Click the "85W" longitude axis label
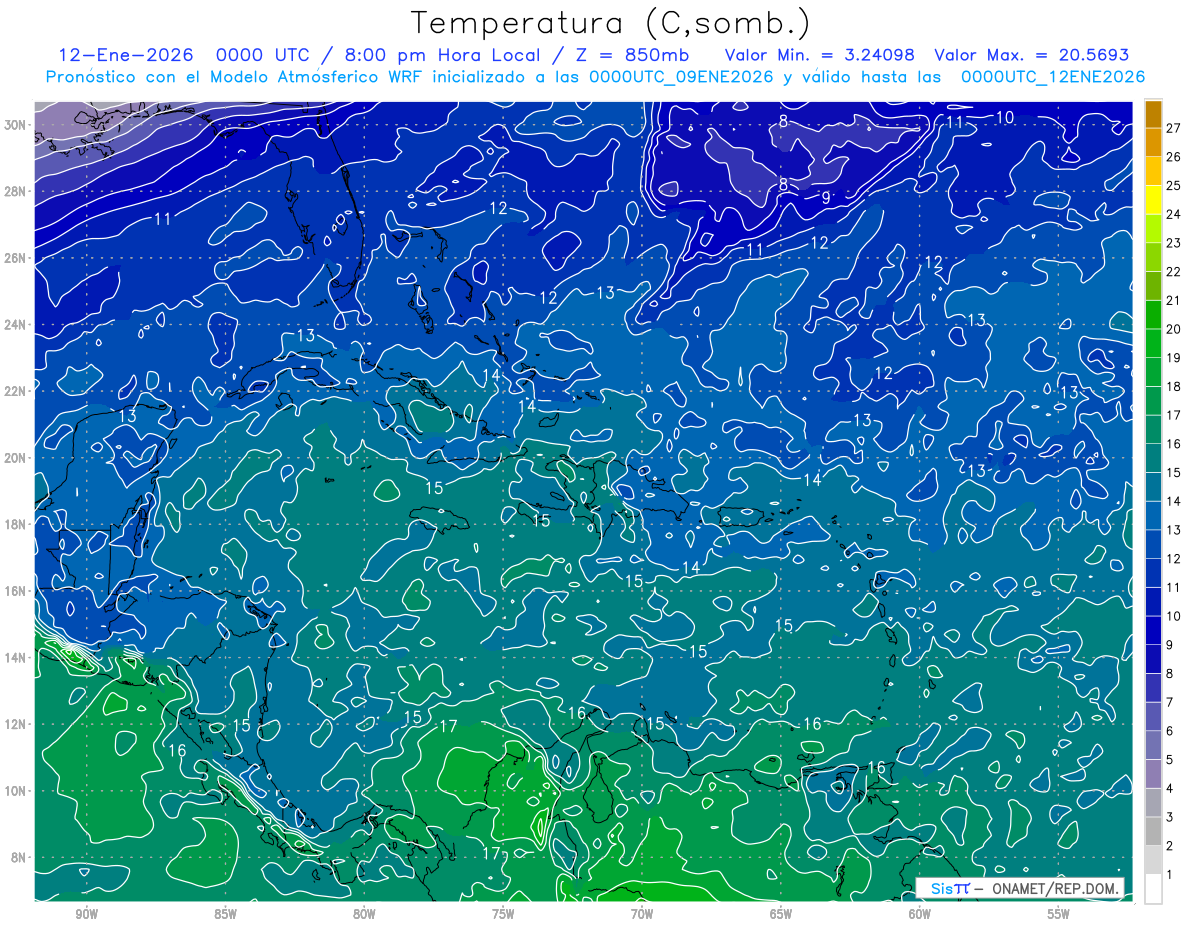The image size is (1200, 927). click(x=225, y=914)
